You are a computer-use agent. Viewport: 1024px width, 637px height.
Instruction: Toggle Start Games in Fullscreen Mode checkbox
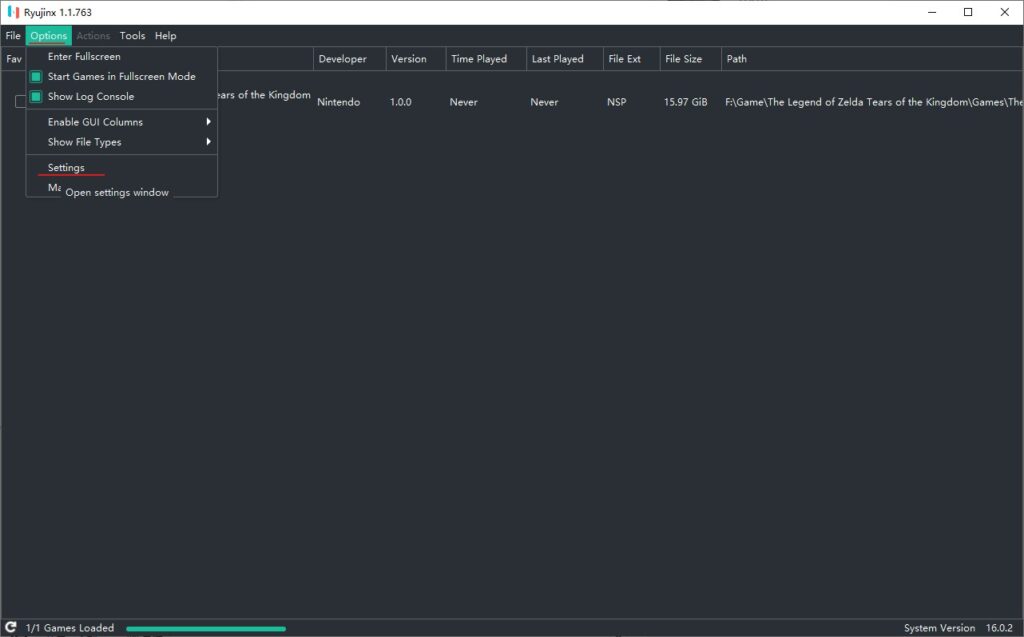(36, 76)
